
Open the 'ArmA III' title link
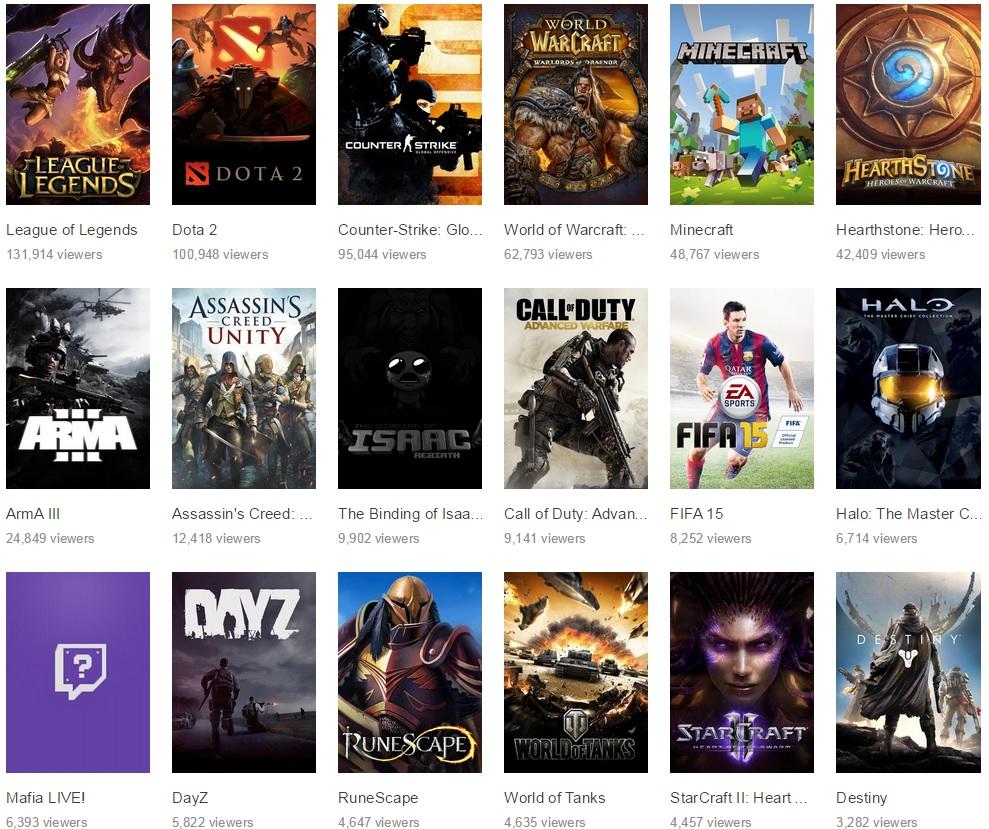pyautogui.click(x=33, y=514)
